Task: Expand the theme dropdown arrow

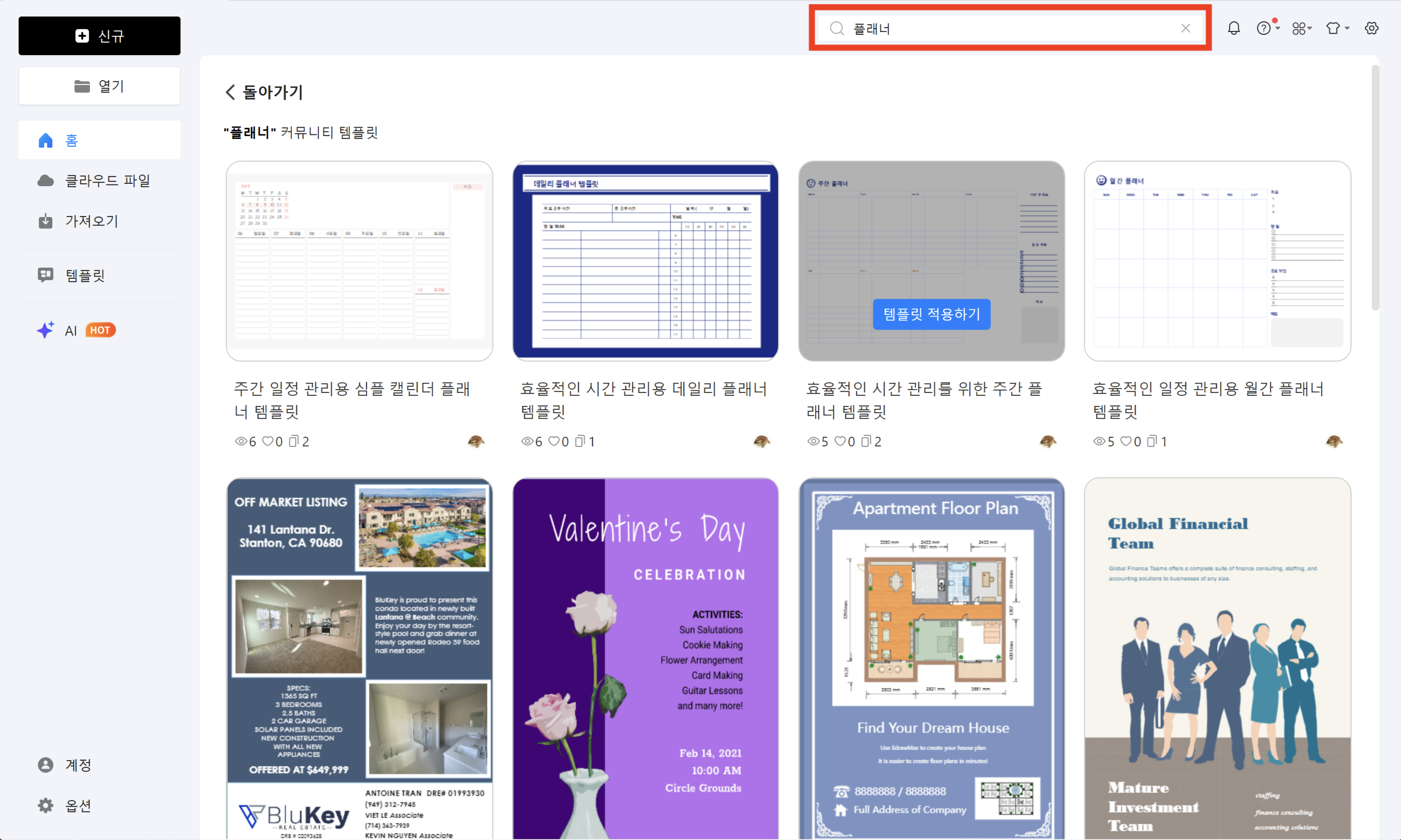Action: tap(1346, 29)
